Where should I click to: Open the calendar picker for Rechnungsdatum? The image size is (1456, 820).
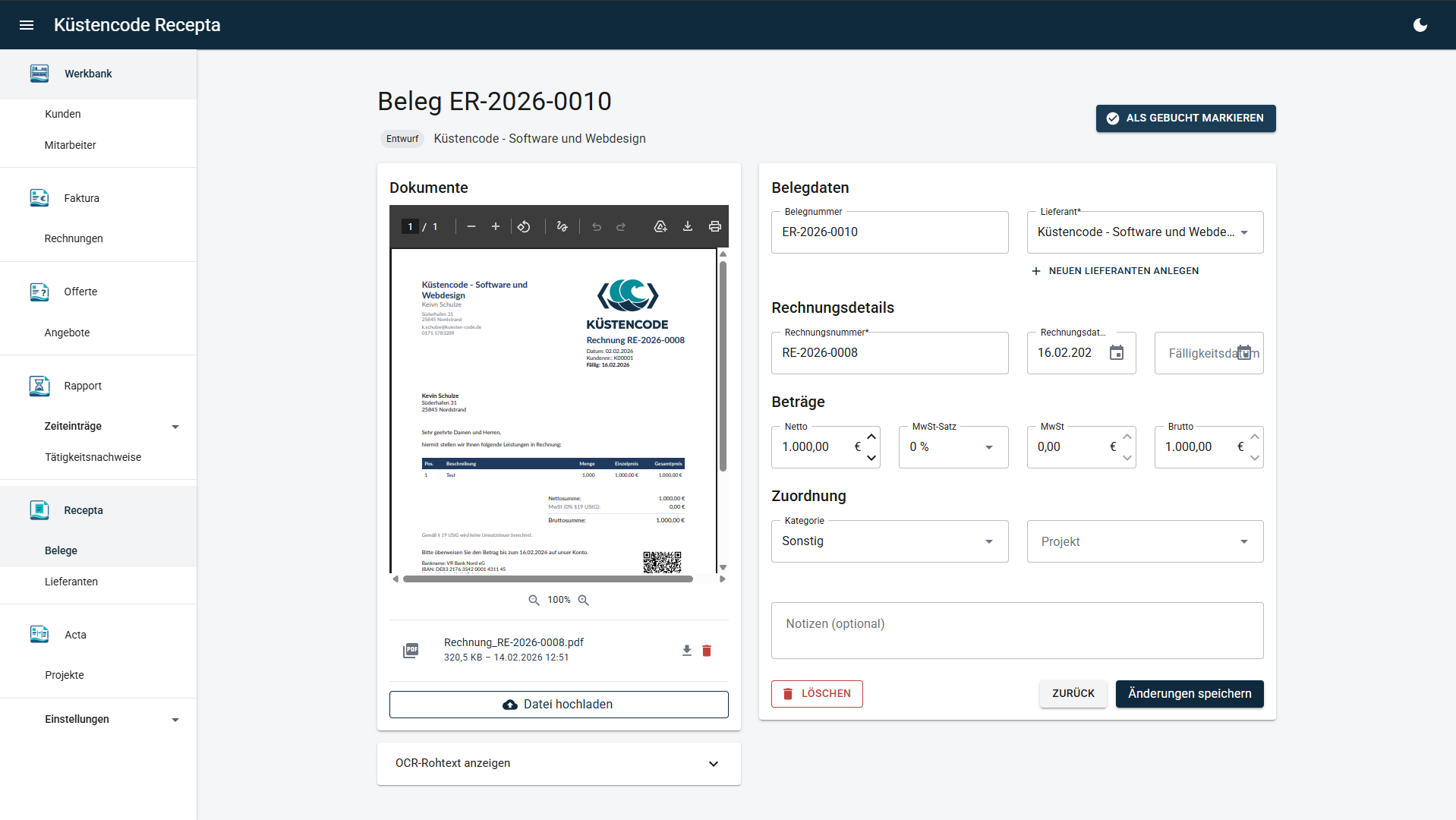click(x=1116, y=352)
